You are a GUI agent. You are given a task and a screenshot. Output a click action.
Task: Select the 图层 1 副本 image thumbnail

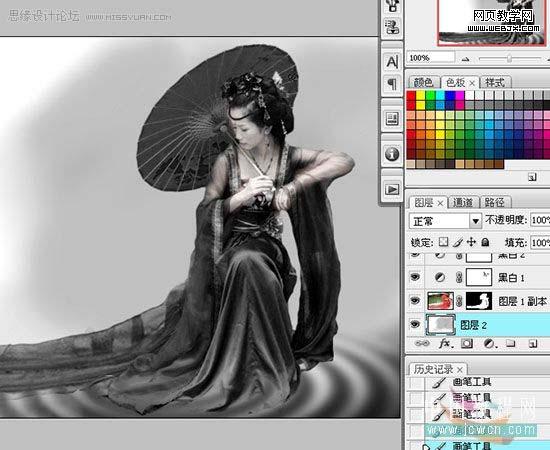(441, 301)
